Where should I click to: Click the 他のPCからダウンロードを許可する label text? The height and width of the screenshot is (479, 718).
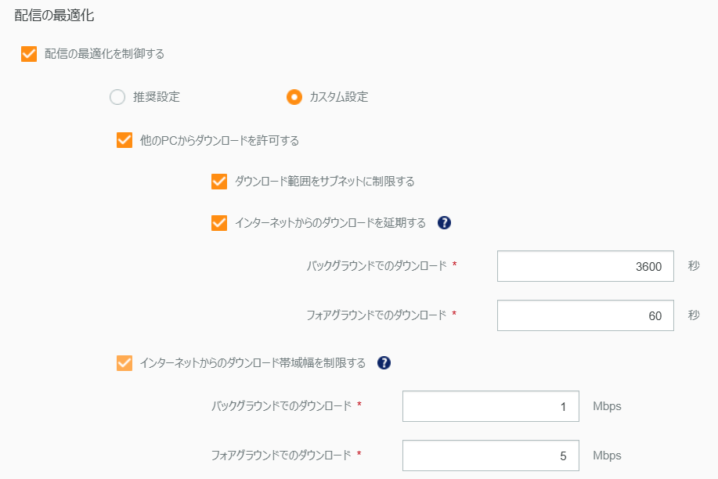[219, 141]
